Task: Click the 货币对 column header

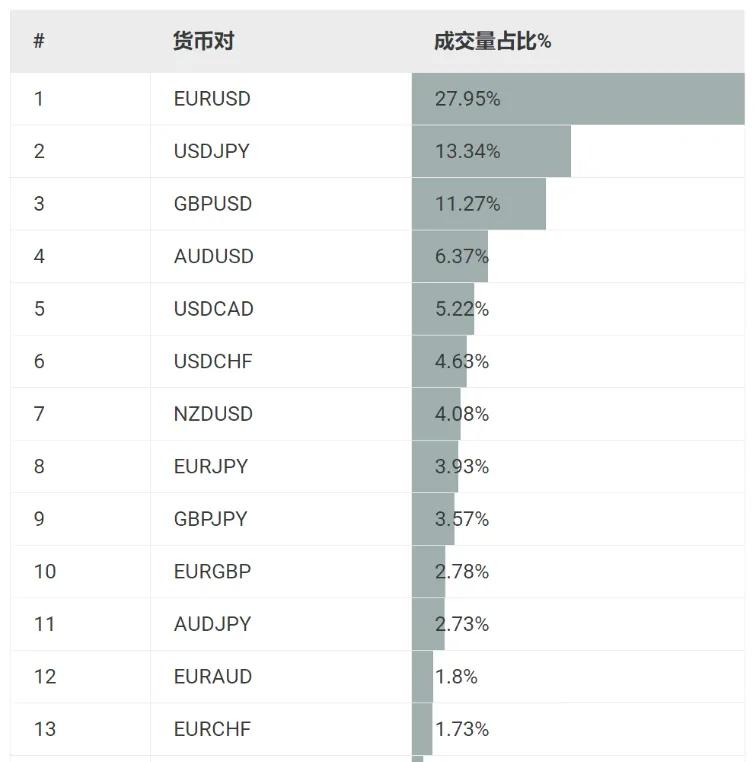Action: click(x=203, y=41)
